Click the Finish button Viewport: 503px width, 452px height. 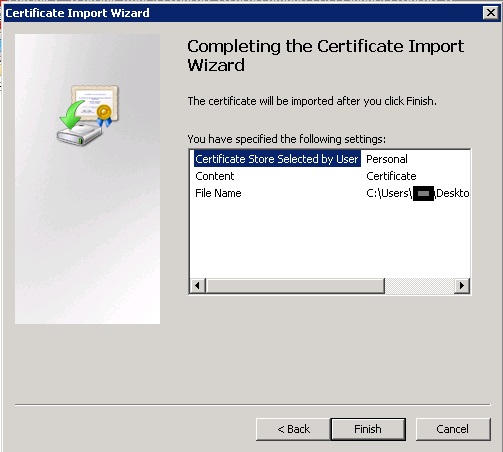coord(368,429)
